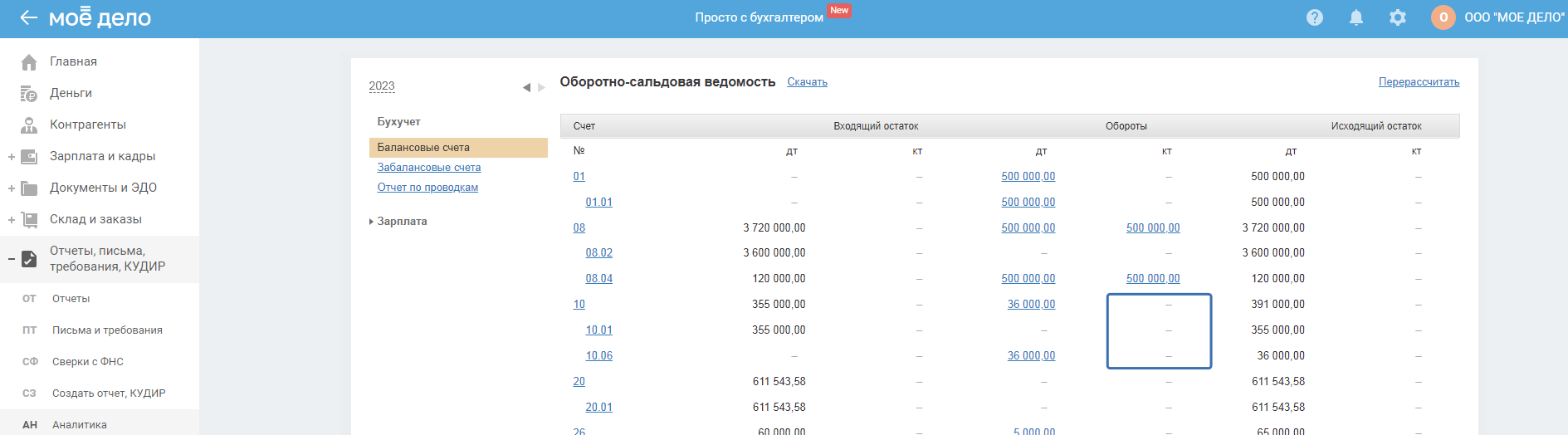Expand Документы и ЭДО plus sign

coord(12,188)
